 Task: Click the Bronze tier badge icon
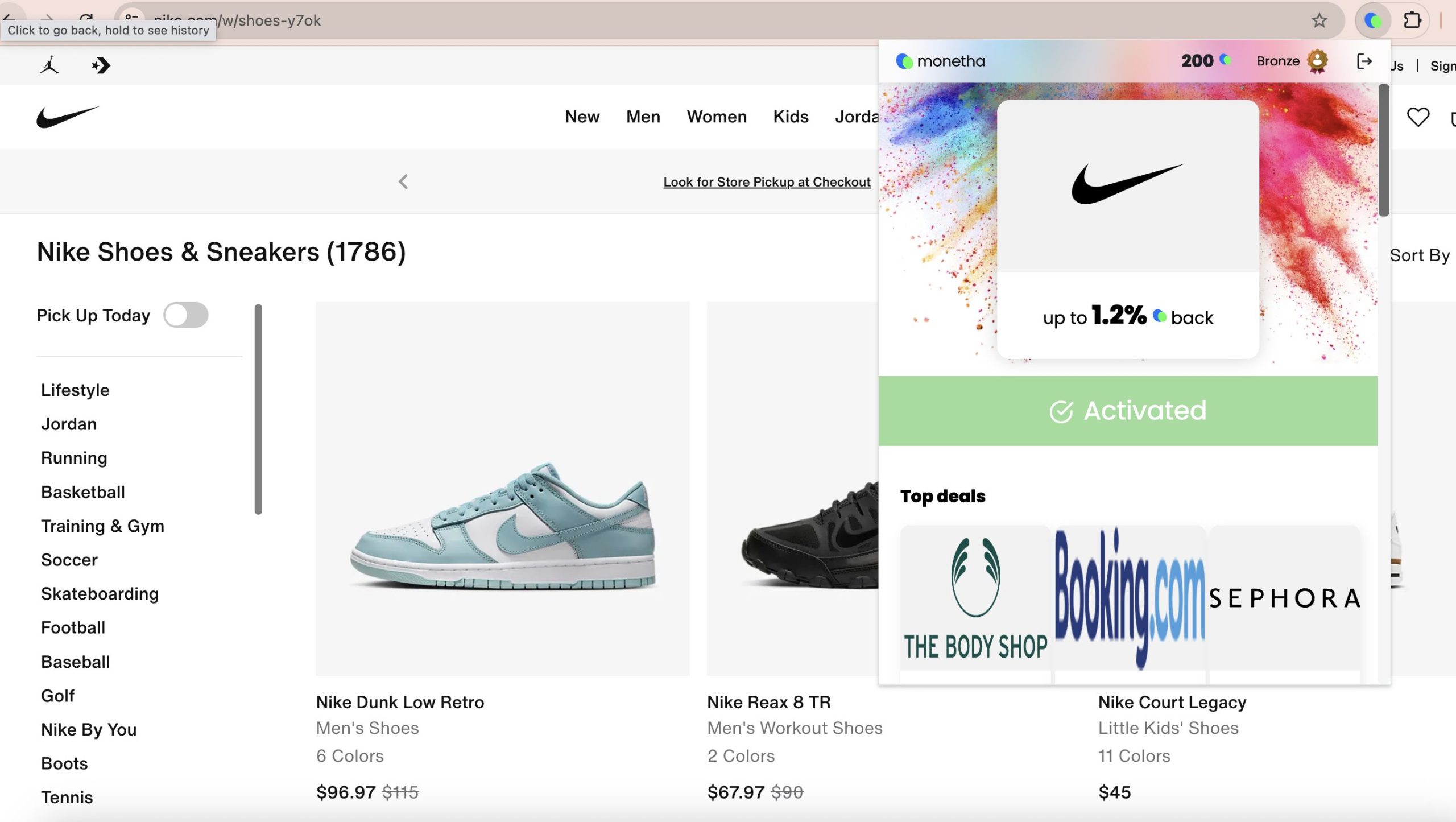1317,61
